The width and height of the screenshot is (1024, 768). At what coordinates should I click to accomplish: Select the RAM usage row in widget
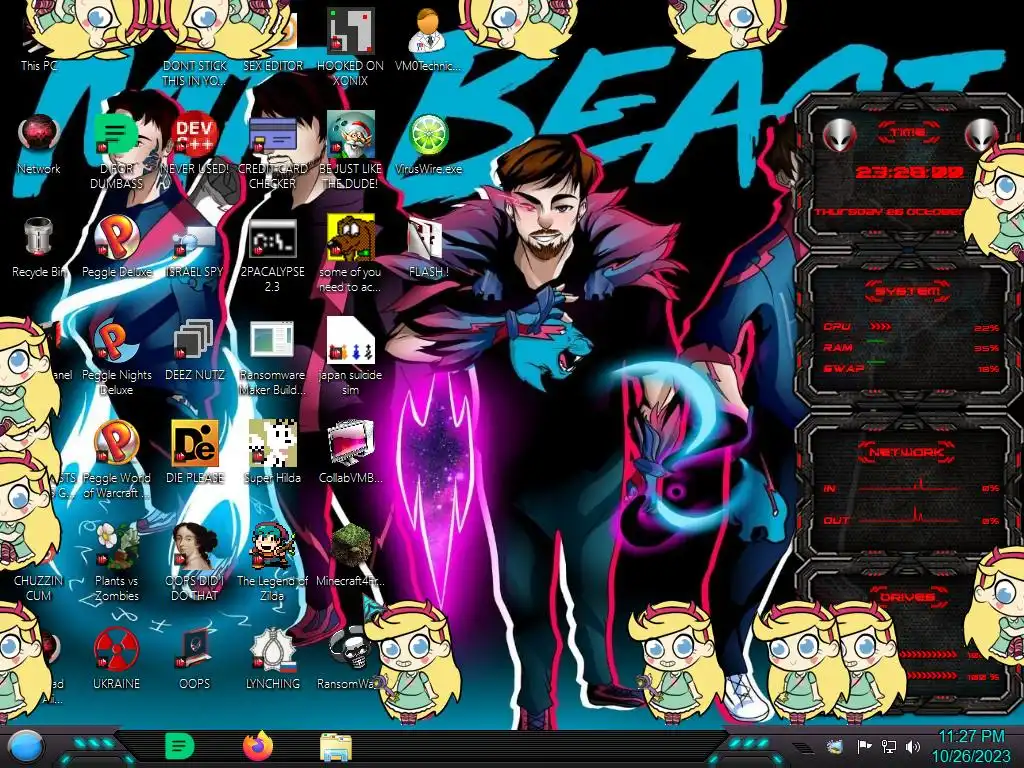click(x=910, y=347)
